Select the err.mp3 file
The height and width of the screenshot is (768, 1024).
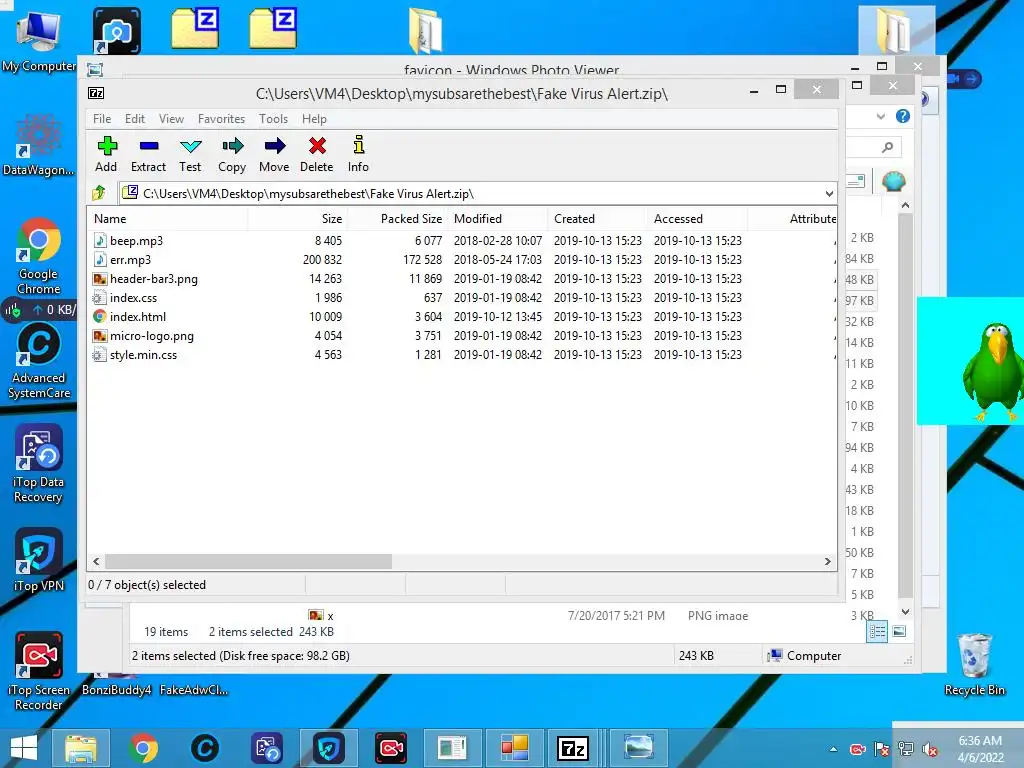tap(122, 259)
